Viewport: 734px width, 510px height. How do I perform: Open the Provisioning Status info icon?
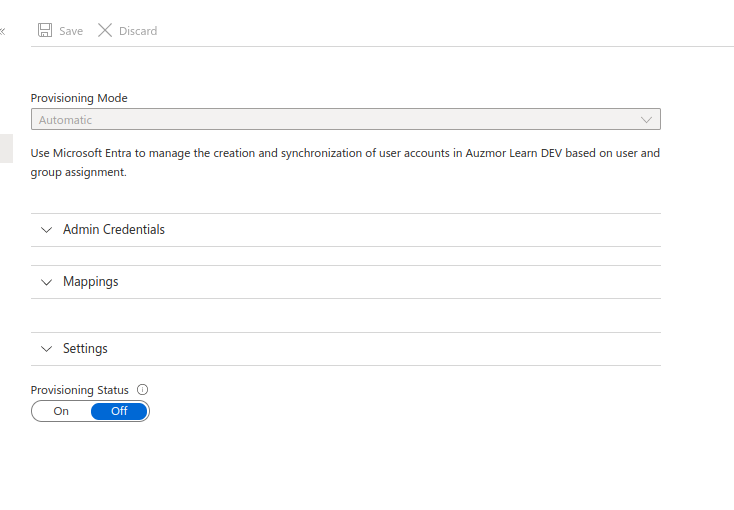pyautogui.click(x=142, y=390)
